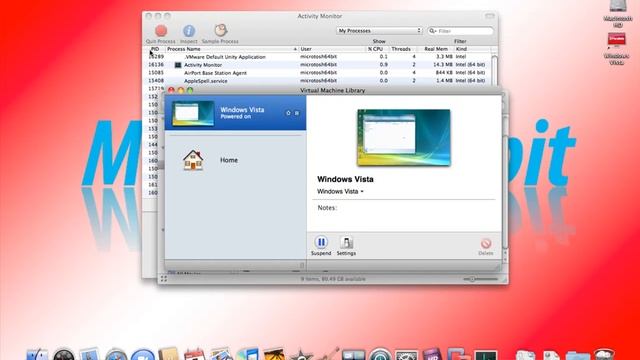Sort by Real Mem column header
Viewport: 640px width, 360px height.
tap(436, 49)
